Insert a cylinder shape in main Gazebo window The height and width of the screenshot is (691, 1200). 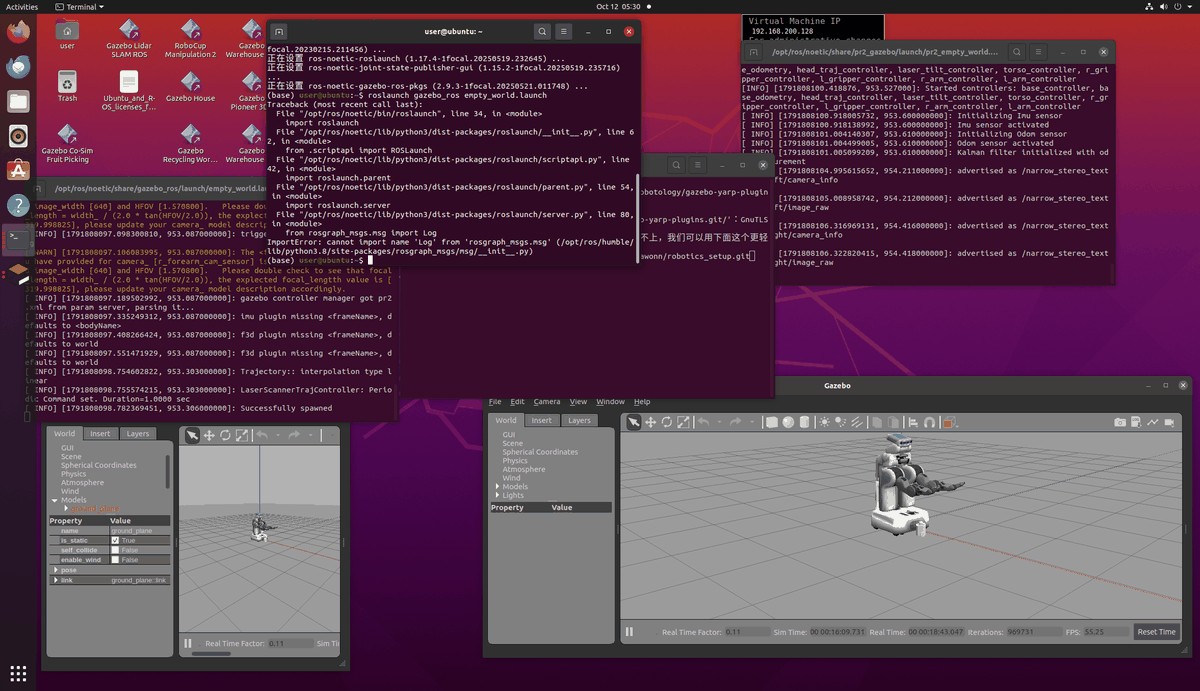pos(805,422)
